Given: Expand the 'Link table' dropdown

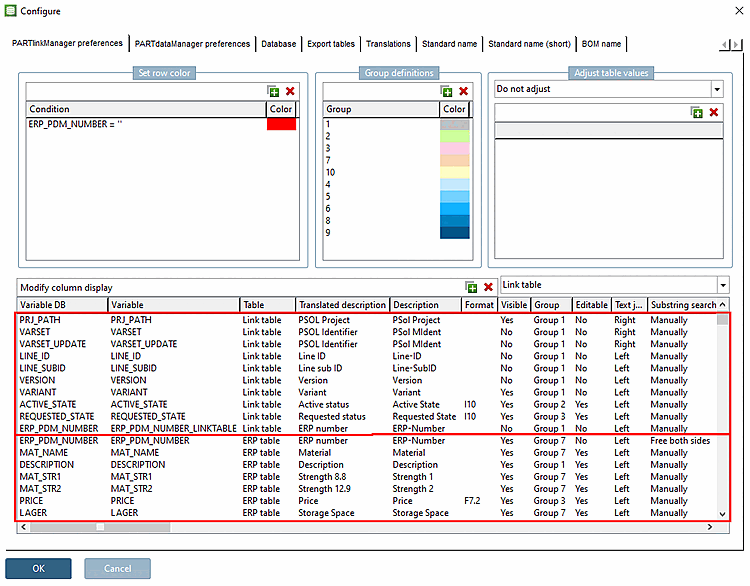Looking at the screenshot, I should (723, 286).
